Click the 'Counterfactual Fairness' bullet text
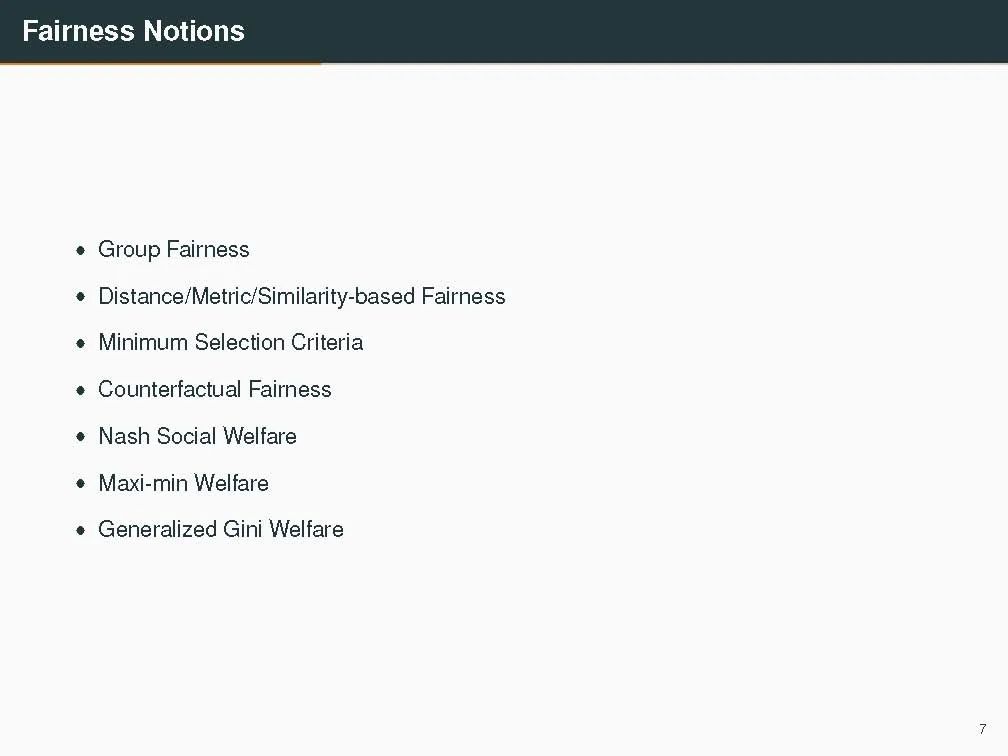Image resolution: width=1008 pixels, height=756 pixels. (215, 389)
